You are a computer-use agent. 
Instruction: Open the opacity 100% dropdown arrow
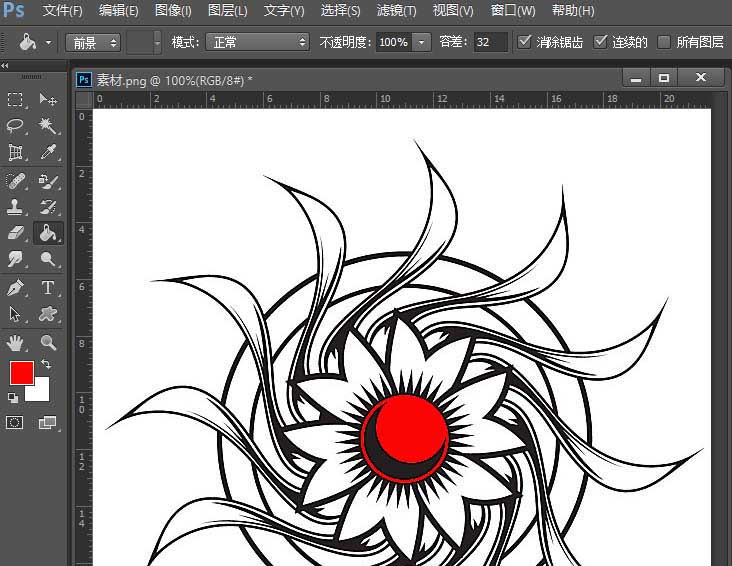coord(421,42)
